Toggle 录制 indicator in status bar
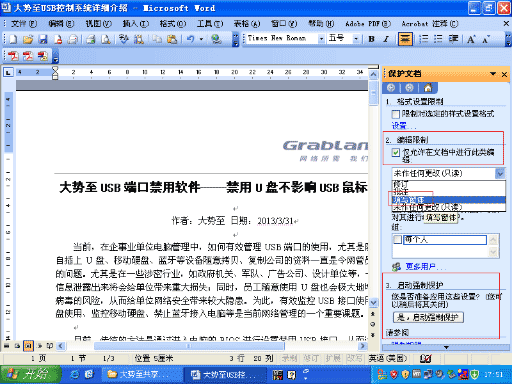 289,358
